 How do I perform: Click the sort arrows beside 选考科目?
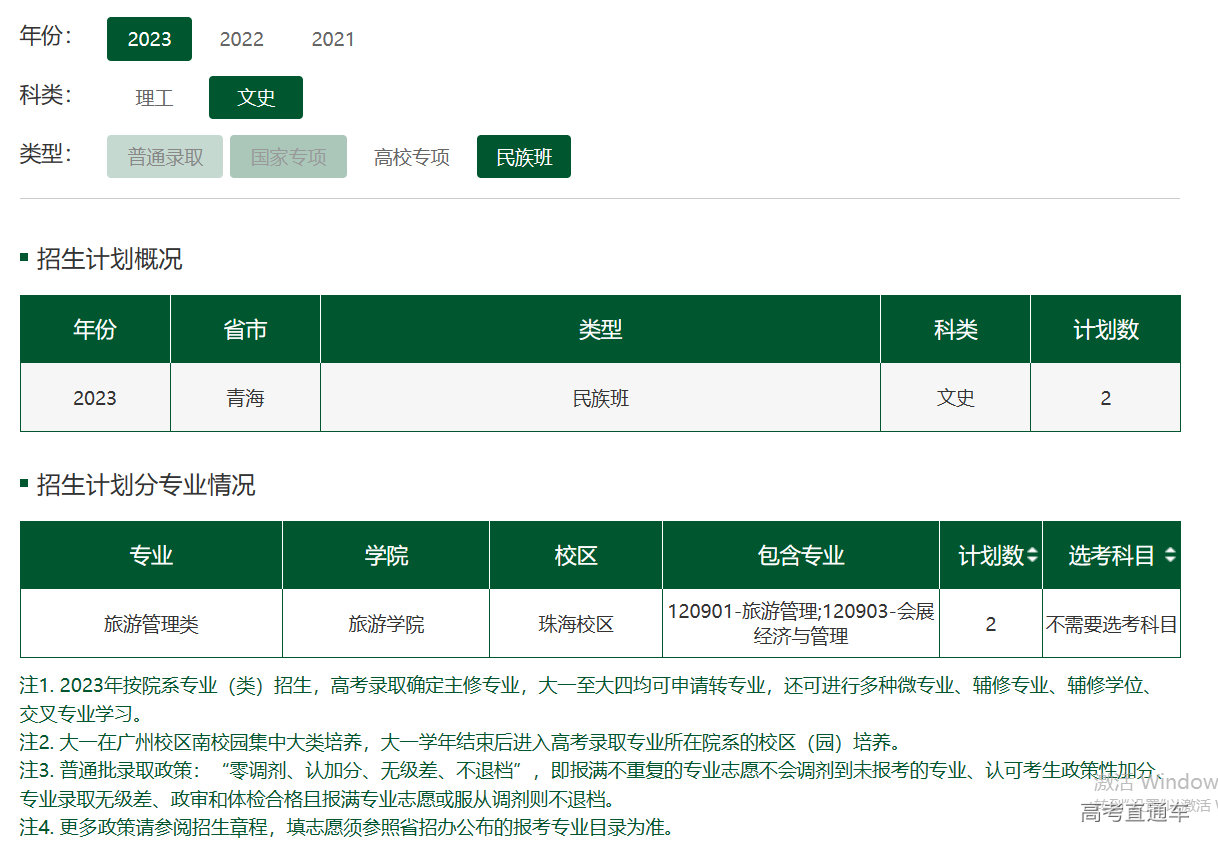[x=1169, y=555]
